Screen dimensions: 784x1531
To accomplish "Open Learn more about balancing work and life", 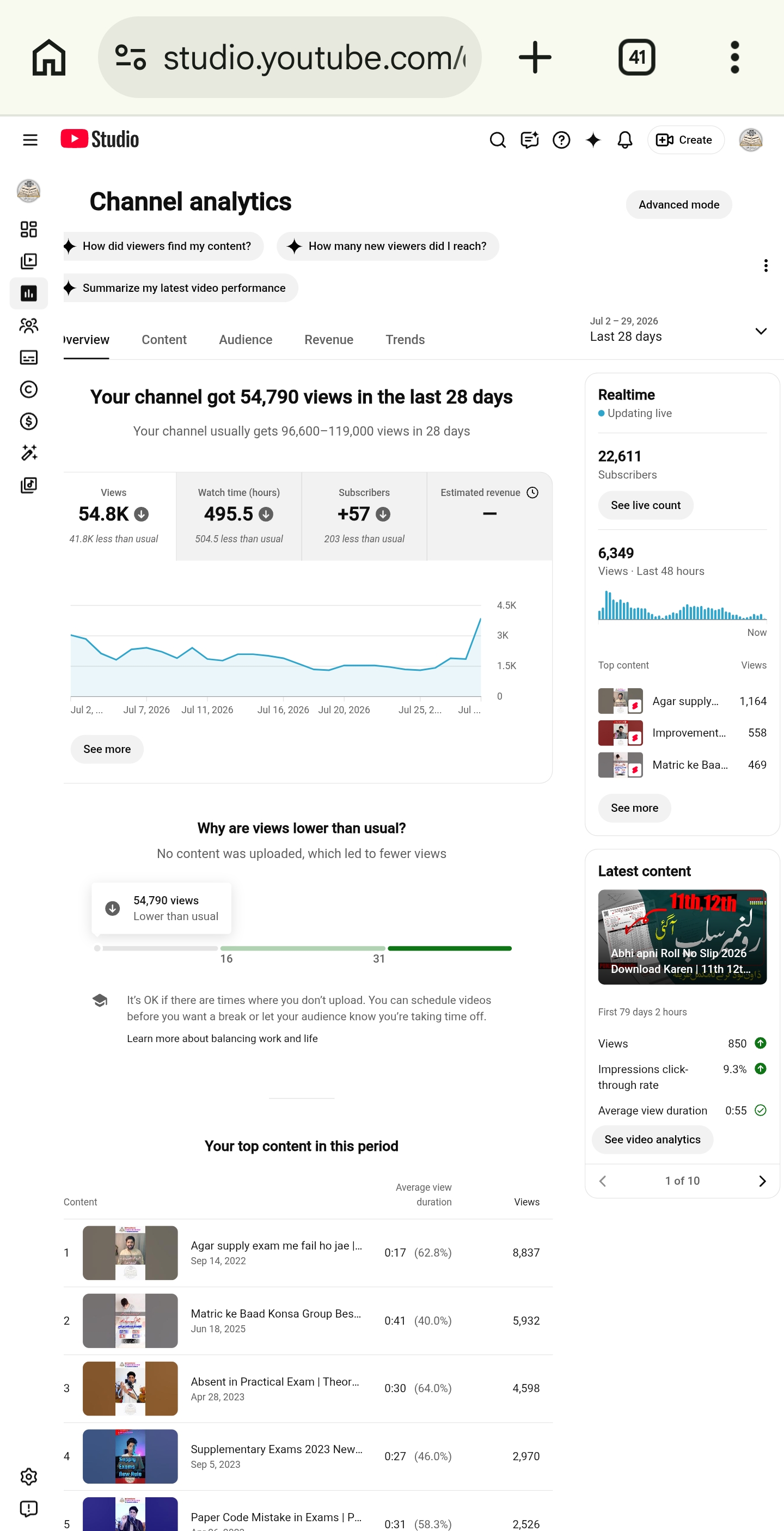I will pyautogui.click(x=222, y=1038).
